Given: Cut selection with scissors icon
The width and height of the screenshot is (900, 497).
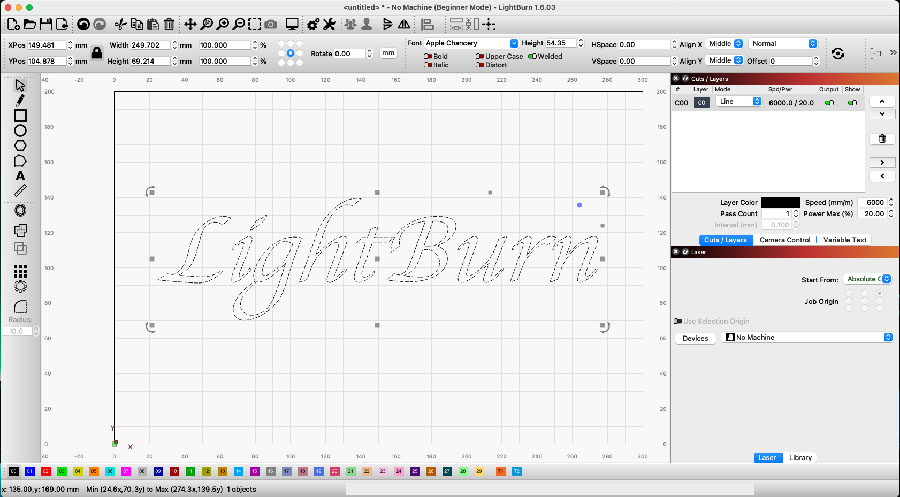Looking at the screenshot, I should pyautogui.click(x=120, y=24).
